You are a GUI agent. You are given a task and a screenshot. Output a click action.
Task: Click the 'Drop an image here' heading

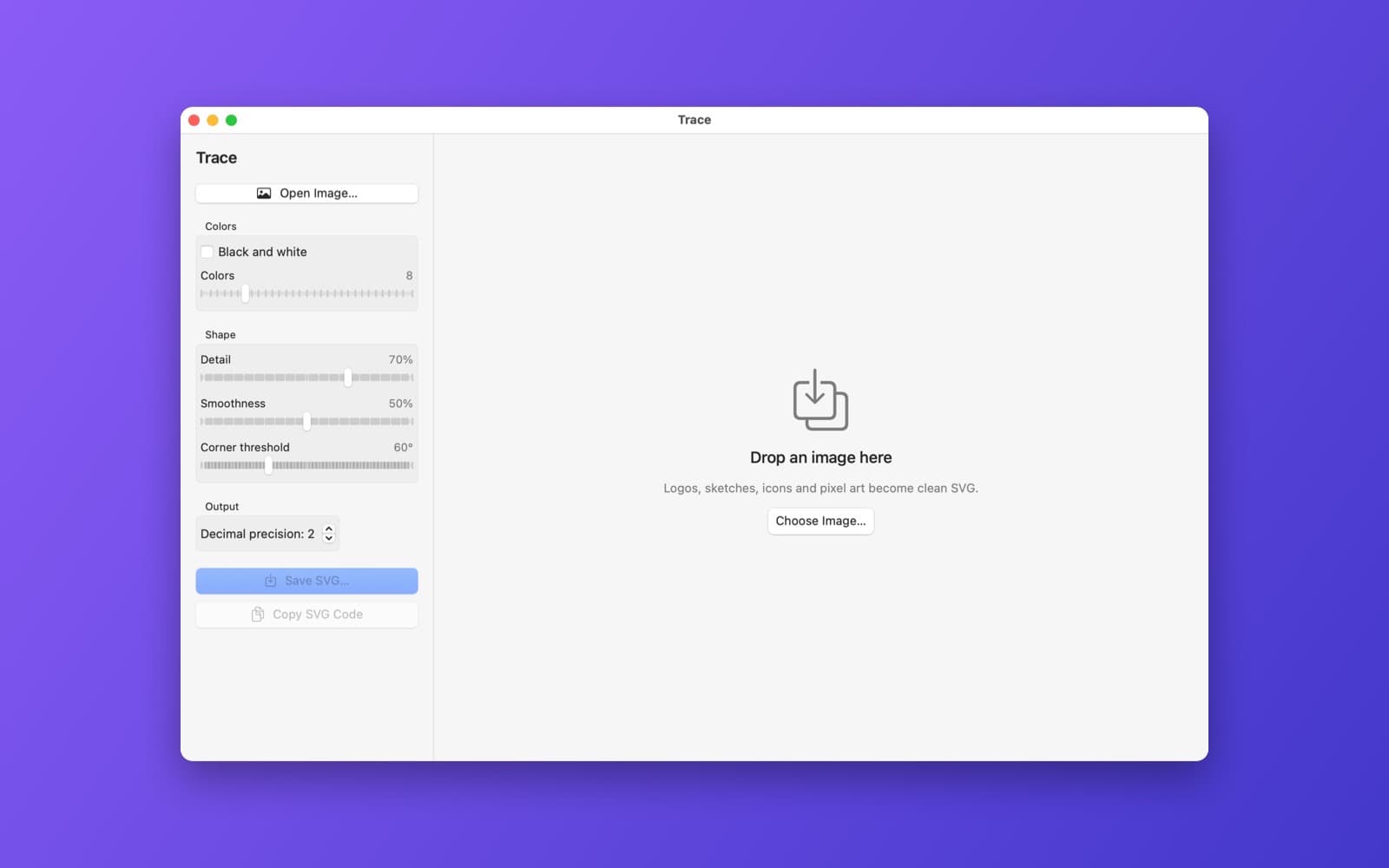[820, 457]
